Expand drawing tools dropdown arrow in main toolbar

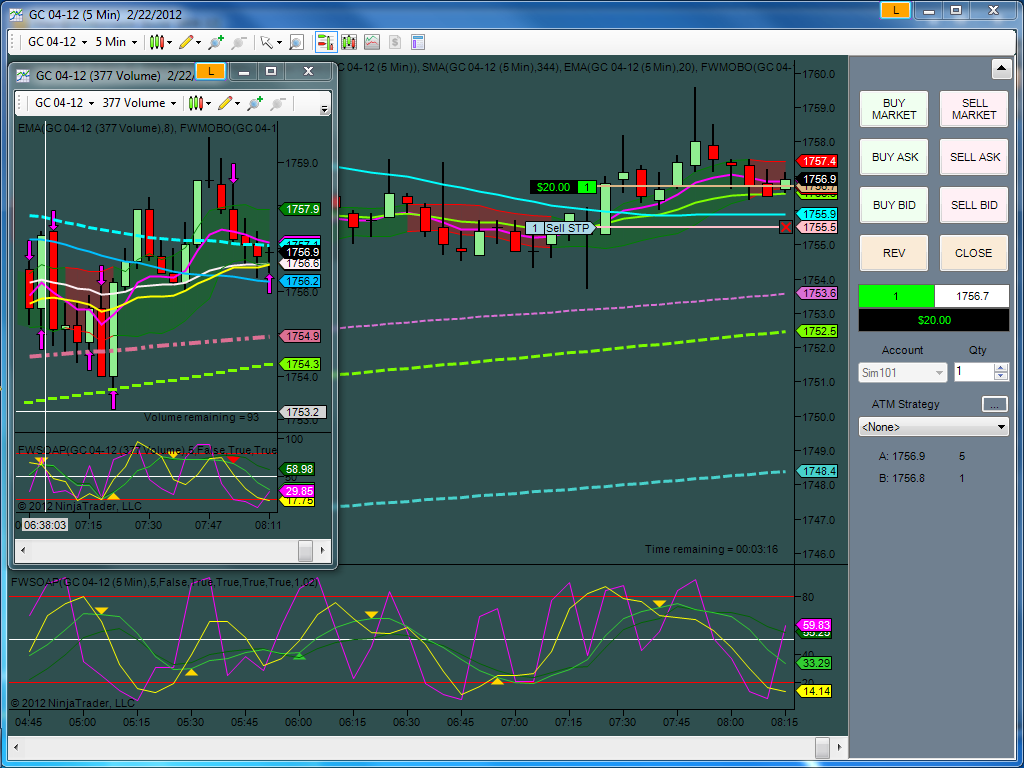[x=199, y=42]
